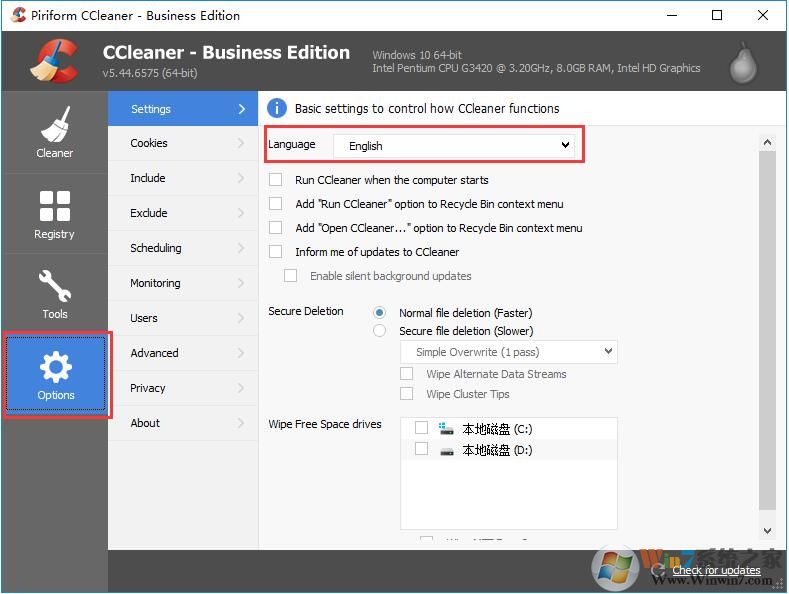789x594 pixels.
Task: Click the C: drive icon
Action: click(446, 428)
